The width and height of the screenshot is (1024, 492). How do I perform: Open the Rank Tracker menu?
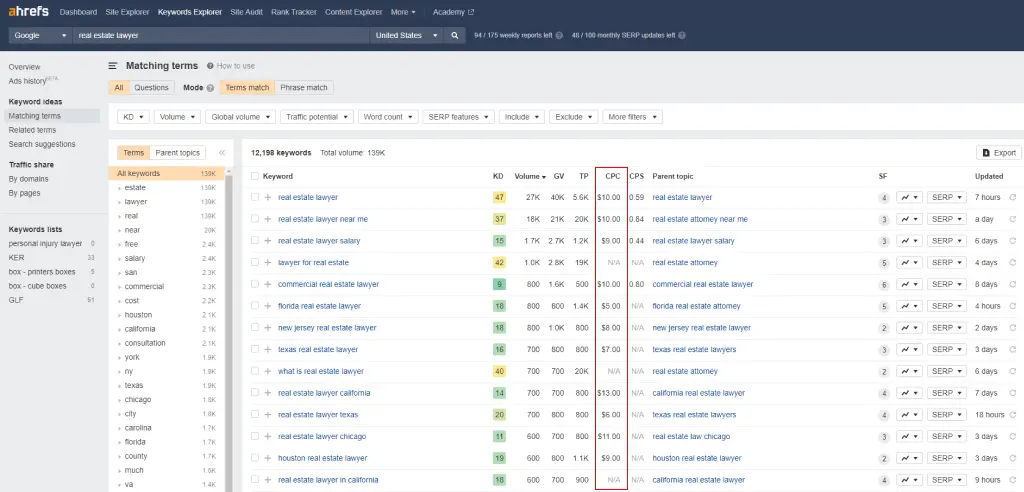coord(294,12)
